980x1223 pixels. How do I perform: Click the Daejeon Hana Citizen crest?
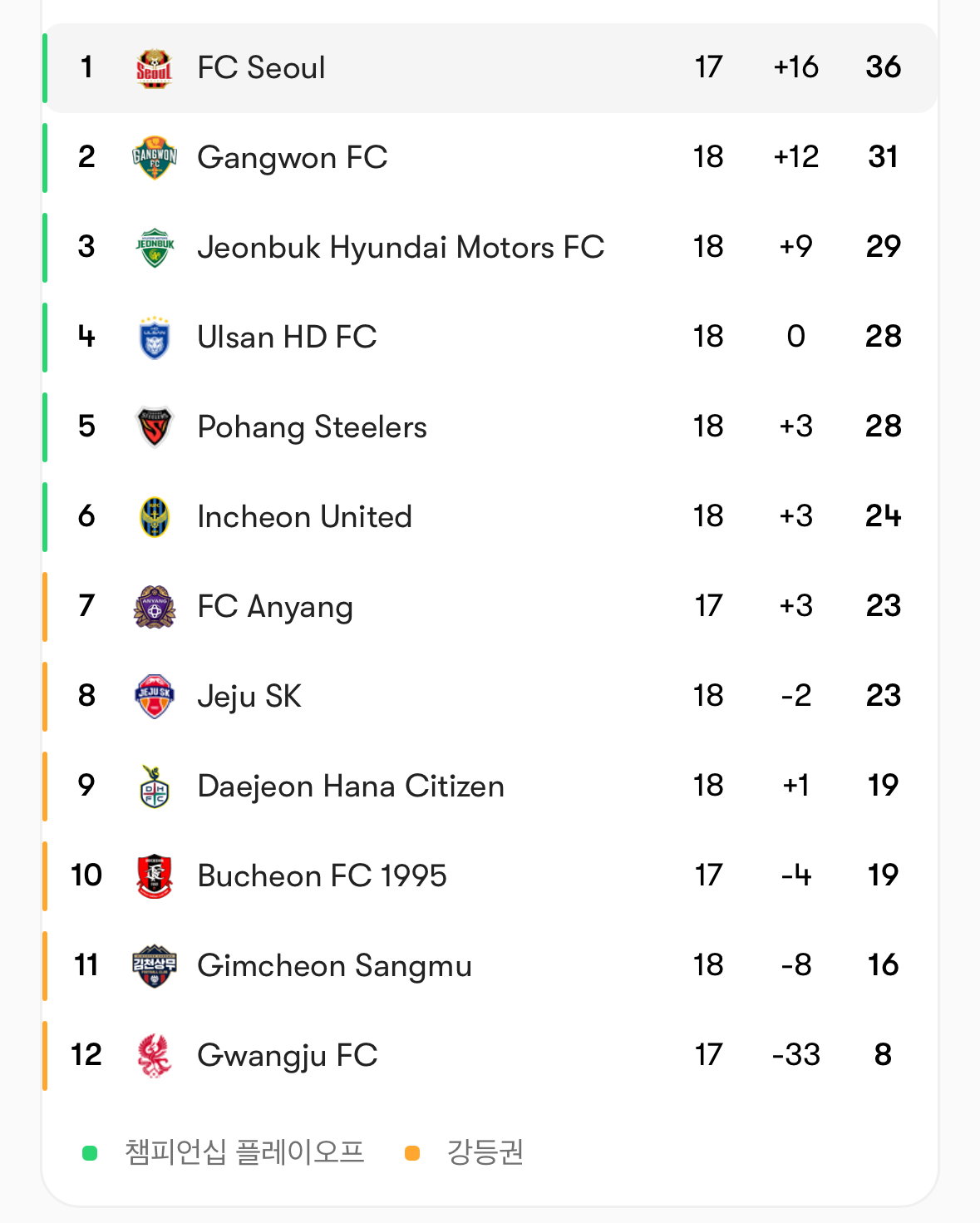click(x=155, y=787)
